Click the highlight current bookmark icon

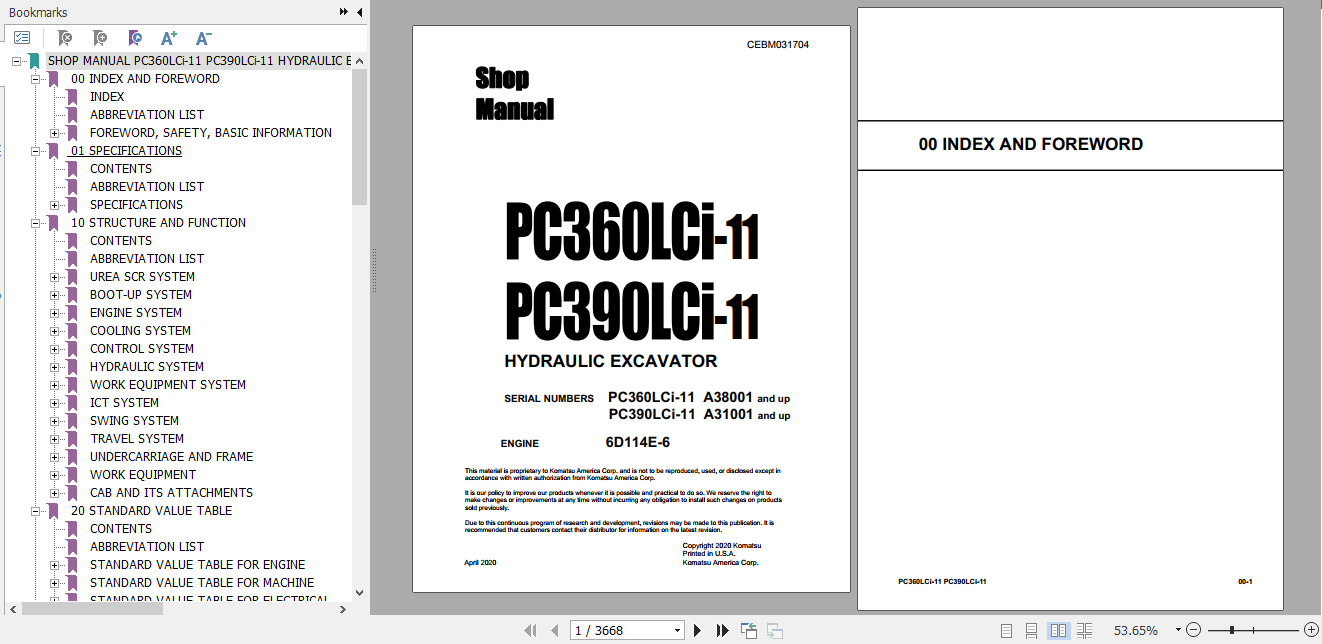[134, 38]
